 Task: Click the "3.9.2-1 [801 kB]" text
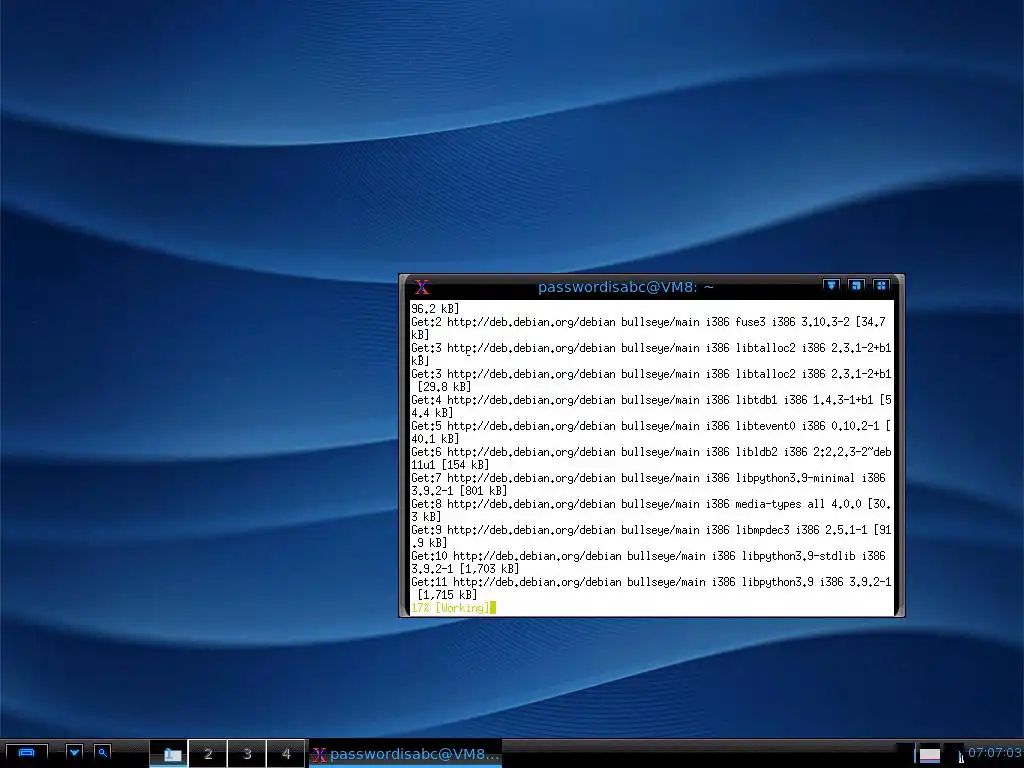pyautogui.click(x=459, y=490)
